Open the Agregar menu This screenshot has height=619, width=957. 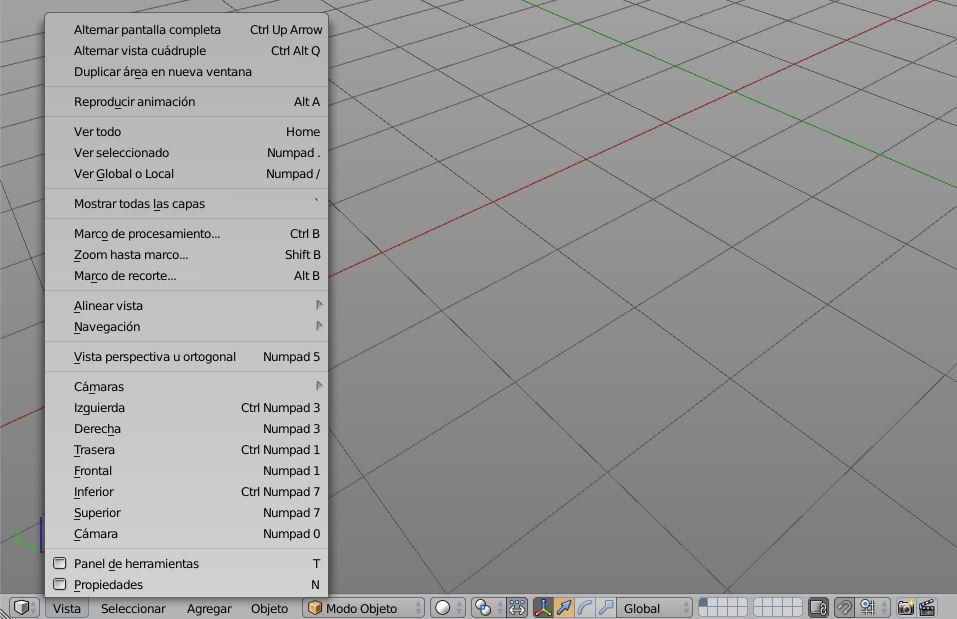209,608
